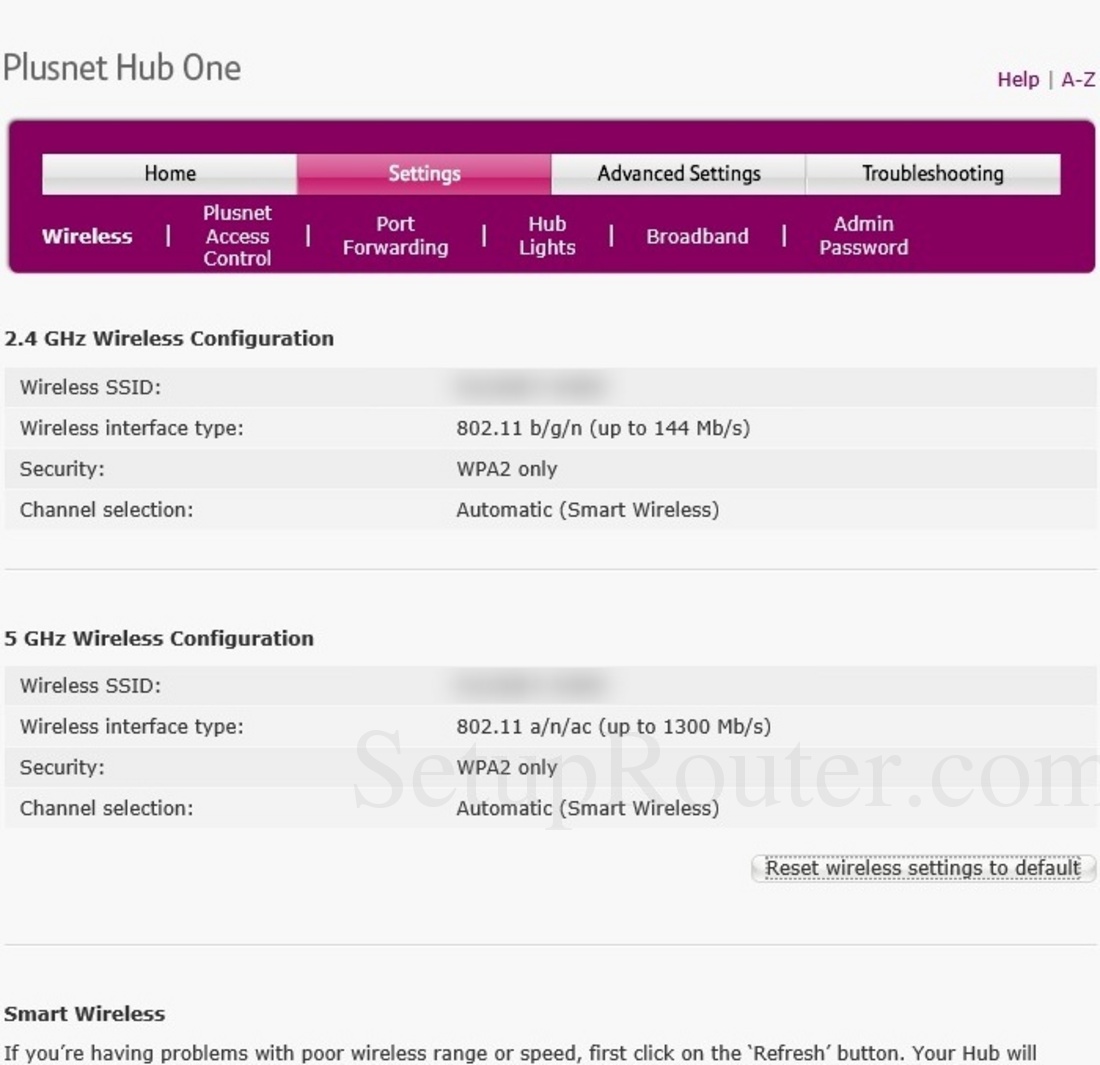Select the Wireless sub-menu item

pyautogui.click(x=86, y=236)
